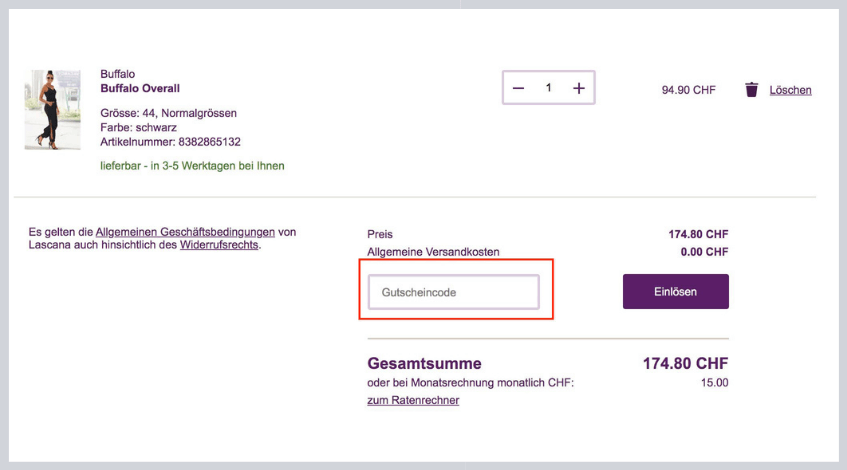Click the trash icon beside Löschen
The height and width of the screenshot is (470, 847).
coord(751,89)
